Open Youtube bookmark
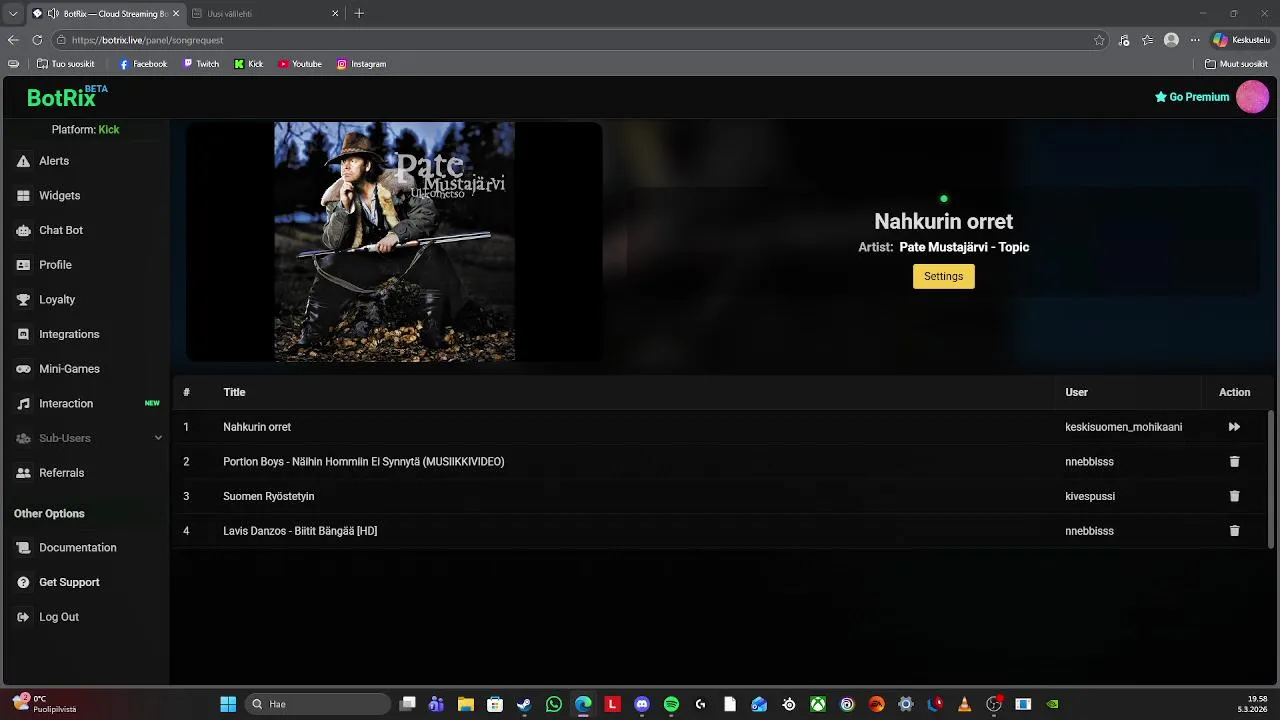The image size is (1280, 720). pyautogui.click(x=300, y=64)
